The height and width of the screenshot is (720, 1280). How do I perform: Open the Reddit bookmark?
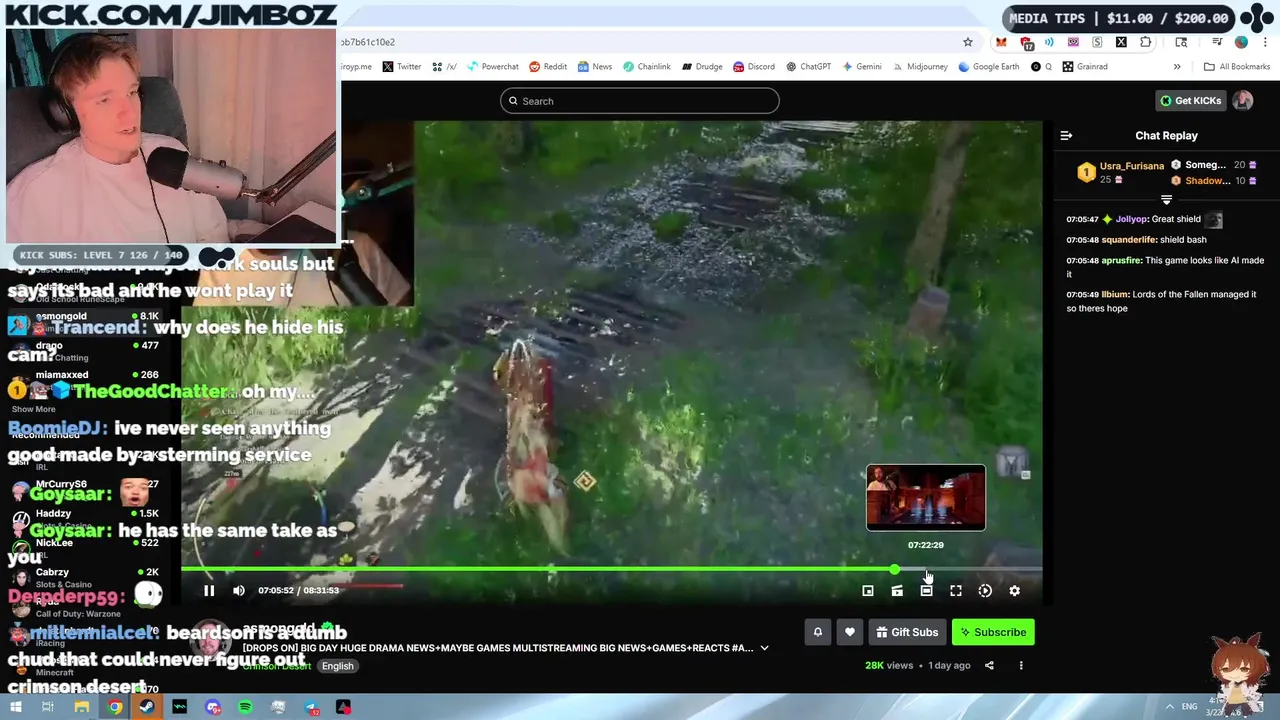click(548, 67)
